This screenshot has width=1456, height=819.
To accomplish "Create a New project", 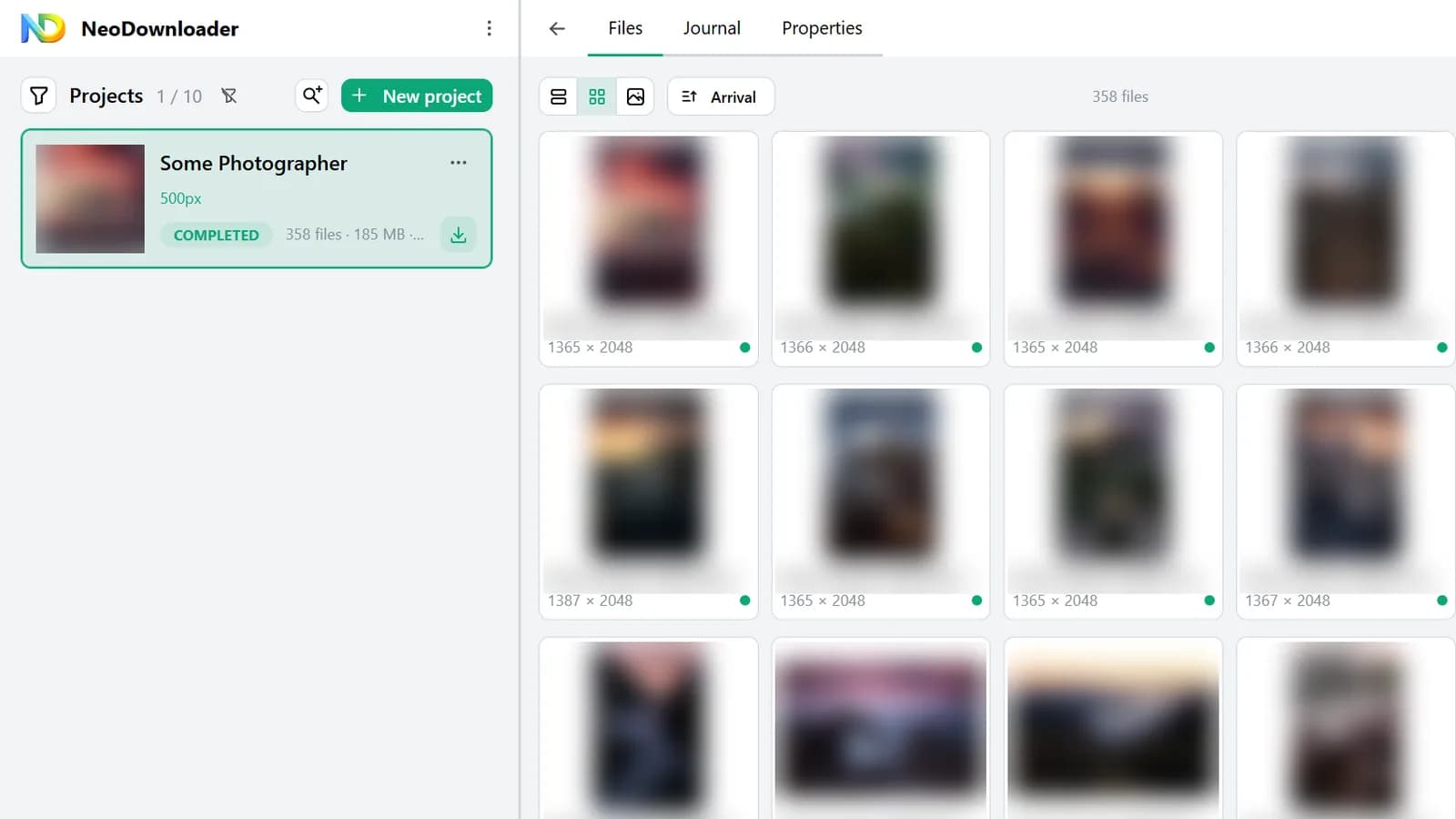I will coord(417,96).
